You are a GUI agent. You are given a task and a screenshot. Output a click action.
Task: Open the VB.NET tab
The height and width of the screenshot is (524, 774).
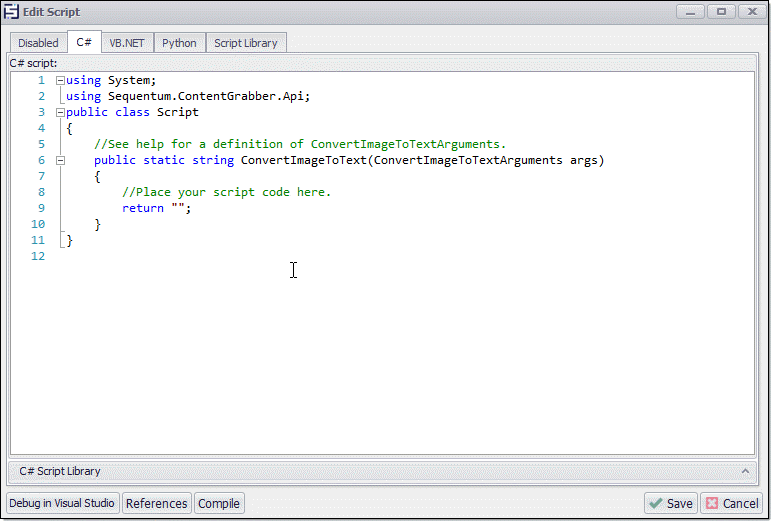[128, 43]
